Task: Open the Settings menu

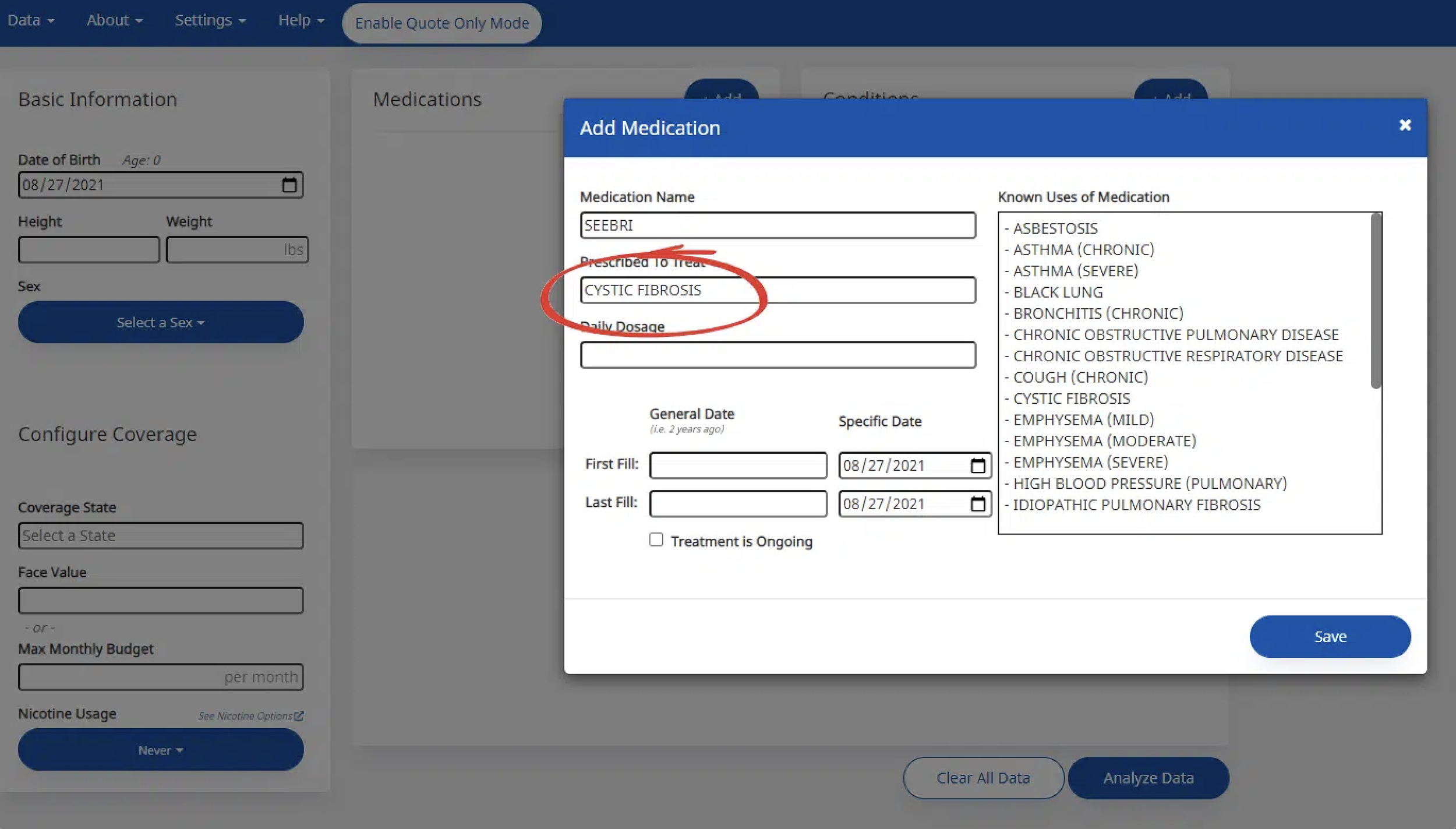Action: [x=210, y=20]
